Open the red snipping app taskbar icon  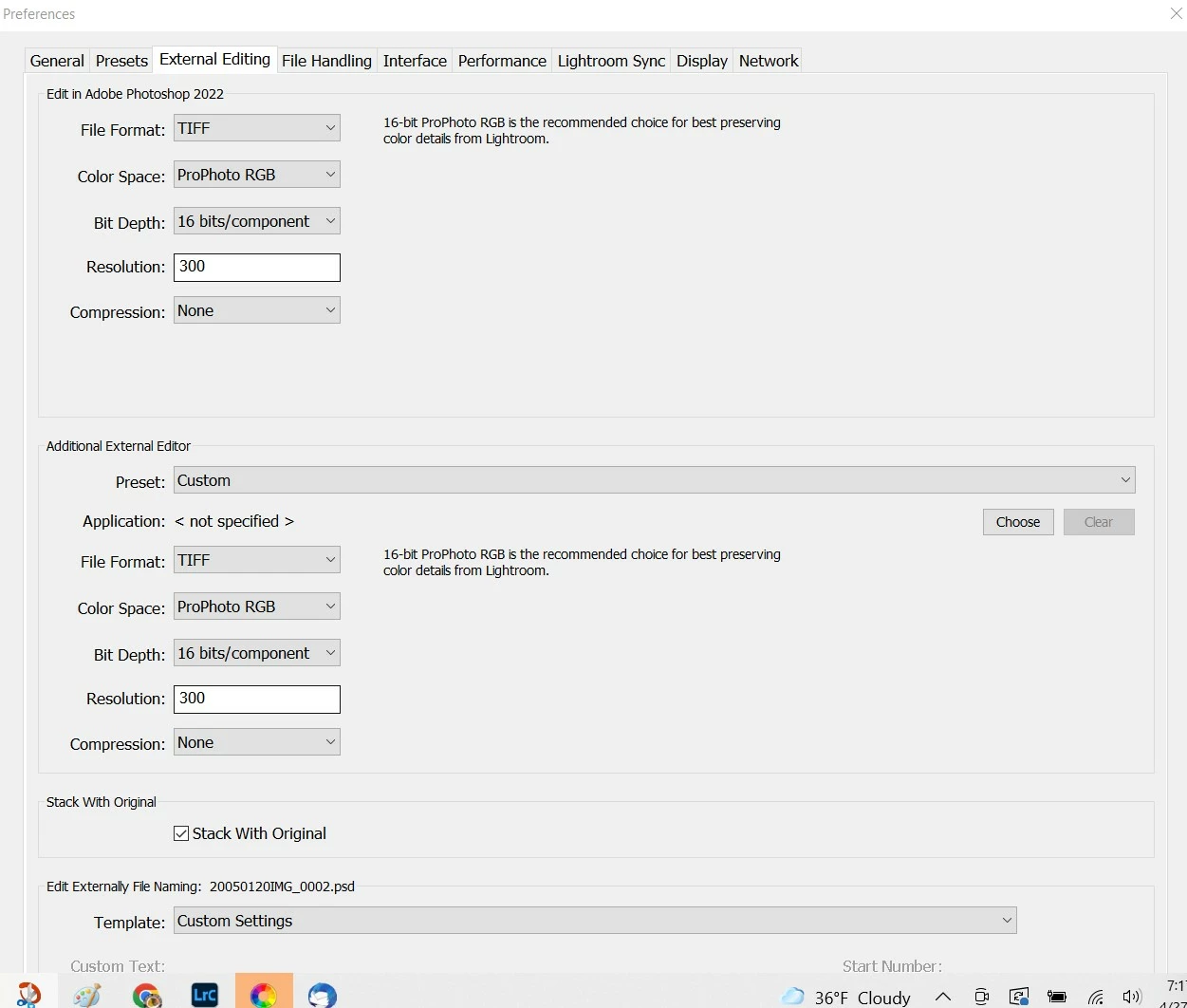(x=28, y=995)
